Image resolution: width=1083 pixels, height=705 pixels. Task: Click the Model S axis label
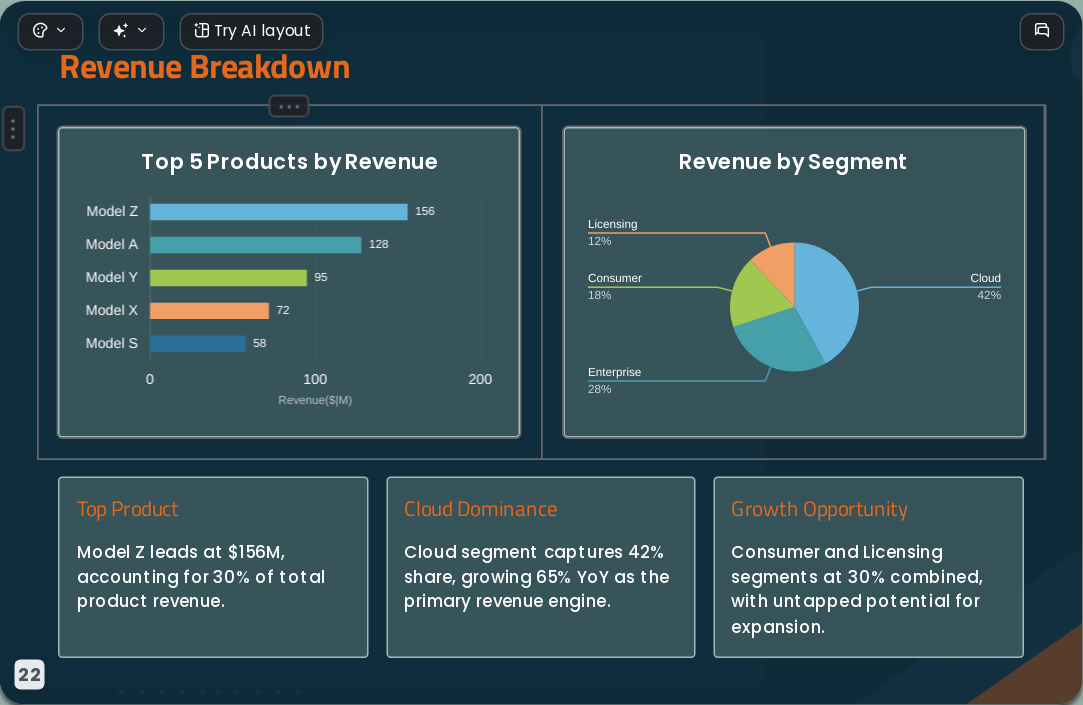[x=112, y=343]
